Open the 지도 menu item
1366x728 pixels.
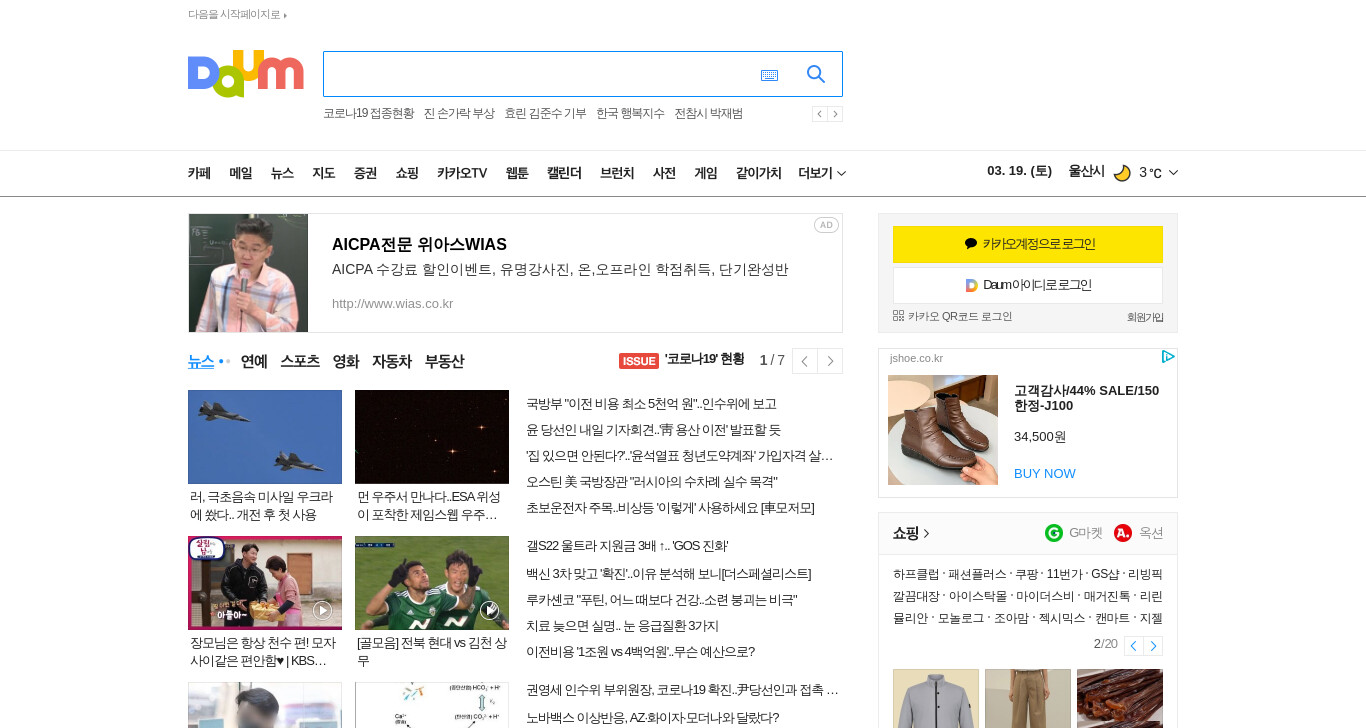pyautogui.click(x=323, y=173)
